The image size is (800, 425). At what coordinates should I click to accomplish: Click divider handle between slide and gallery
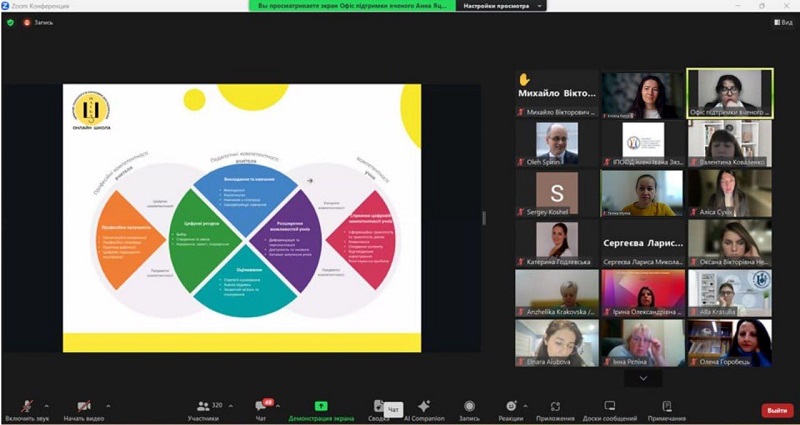pyautogui.click(x=484, y=218)
